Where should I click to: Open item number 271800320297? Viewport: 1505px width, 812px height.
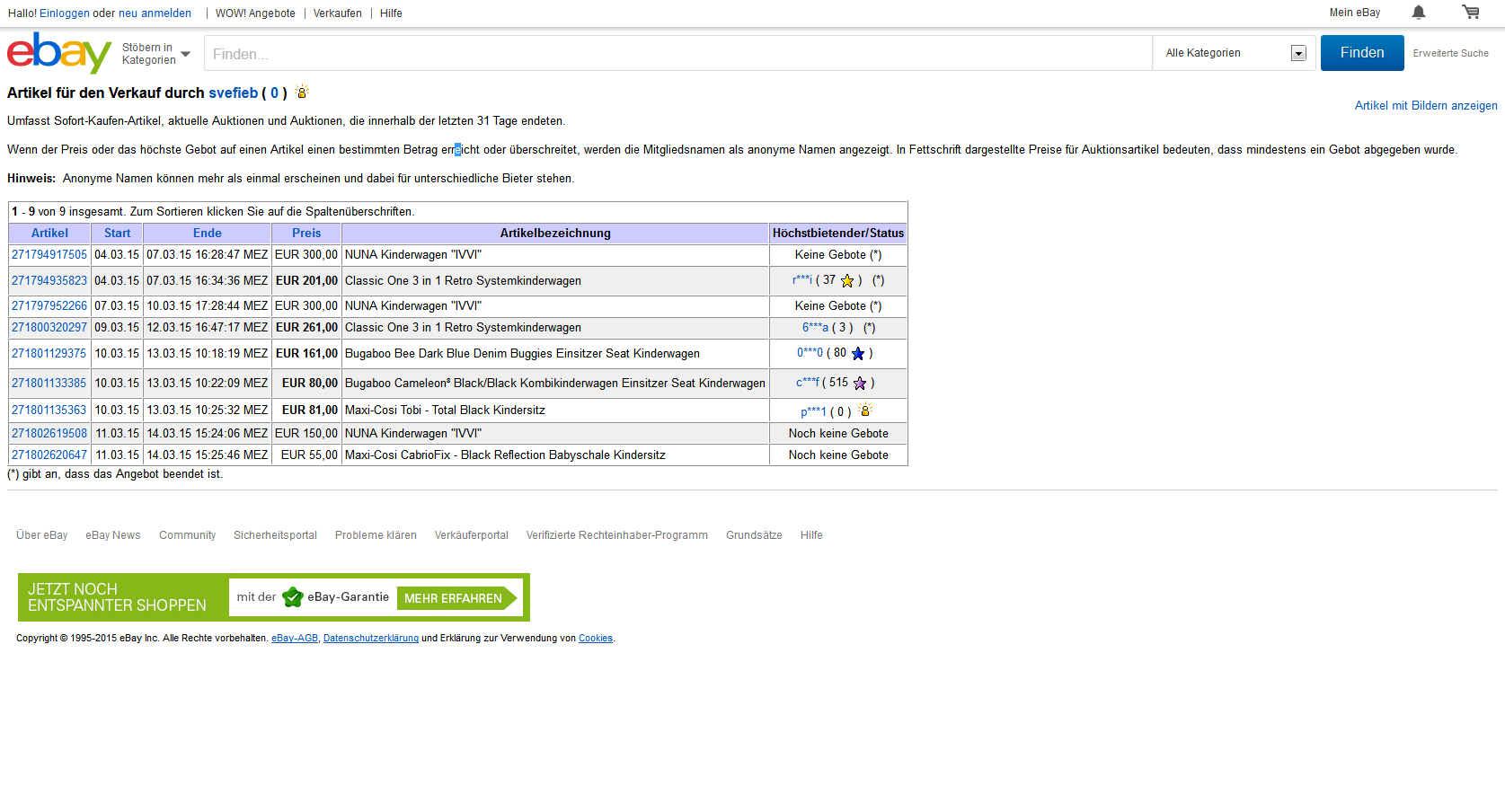coord(49,328)
